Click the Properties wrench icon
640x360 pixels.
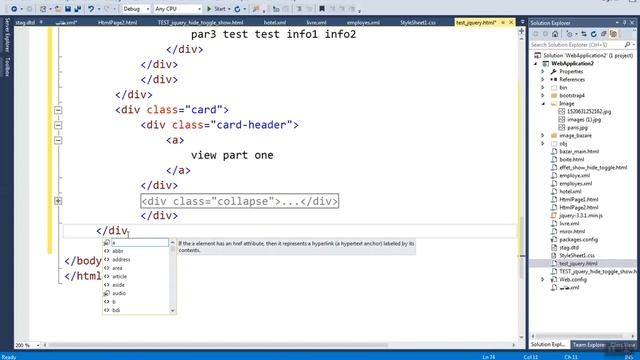554,71
